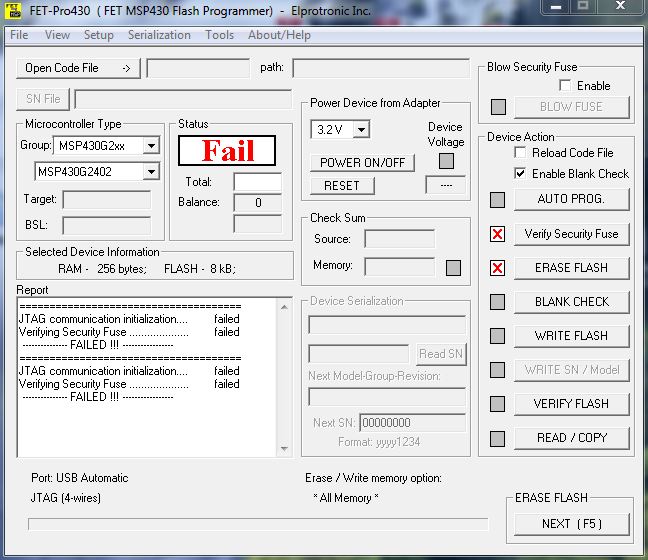
Task: Open the Tools menu
Action: (x=219, y=35)
